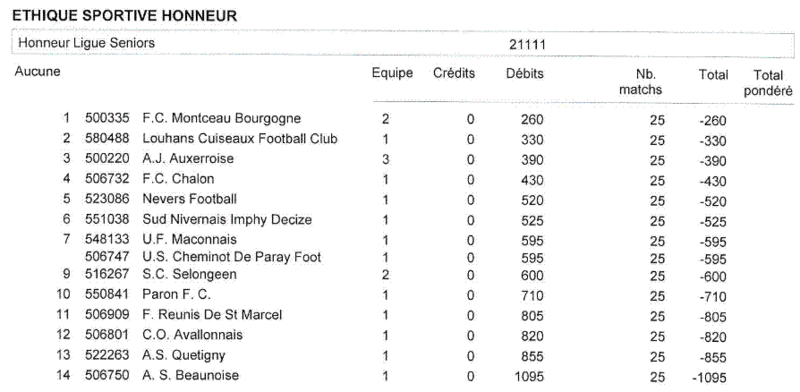Click the Equipe column header
Image resolution: width=800 pixels, height=392 pixels.
tap(392, 73)
